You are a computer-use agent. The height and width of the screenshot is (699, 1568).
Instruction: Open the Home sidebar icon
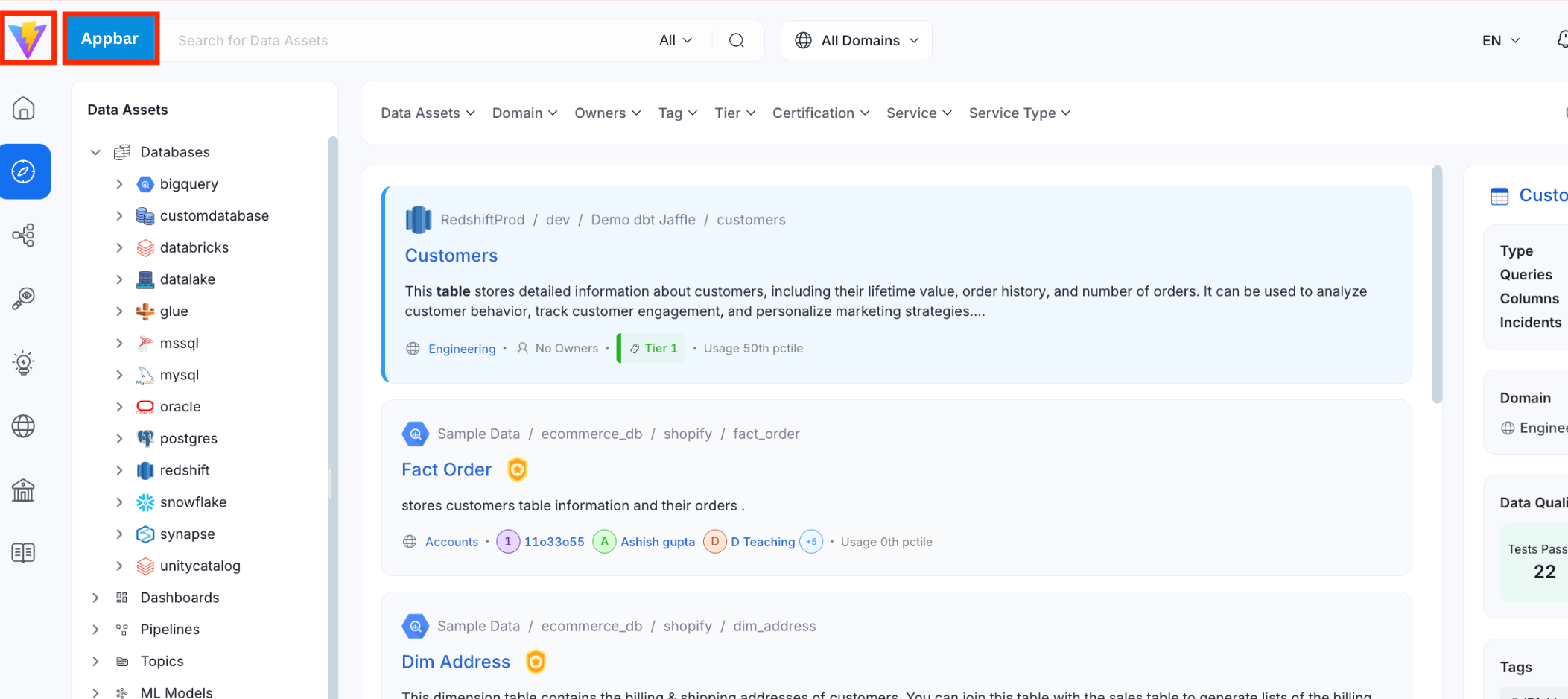coord(24,109)
